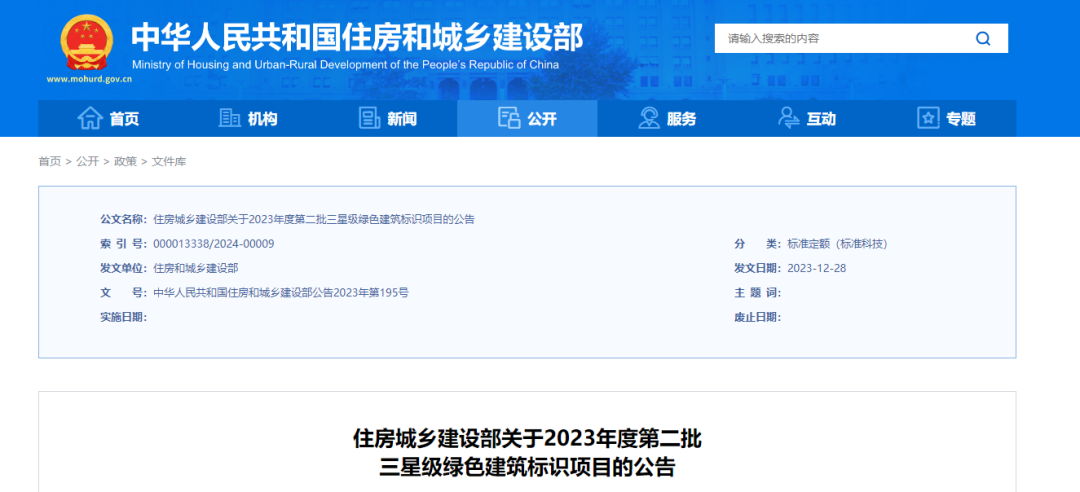Click issuing unit value 住房和城乡建设部
1080x492 pixels.
pyautogui.click(x=196, y=268)
